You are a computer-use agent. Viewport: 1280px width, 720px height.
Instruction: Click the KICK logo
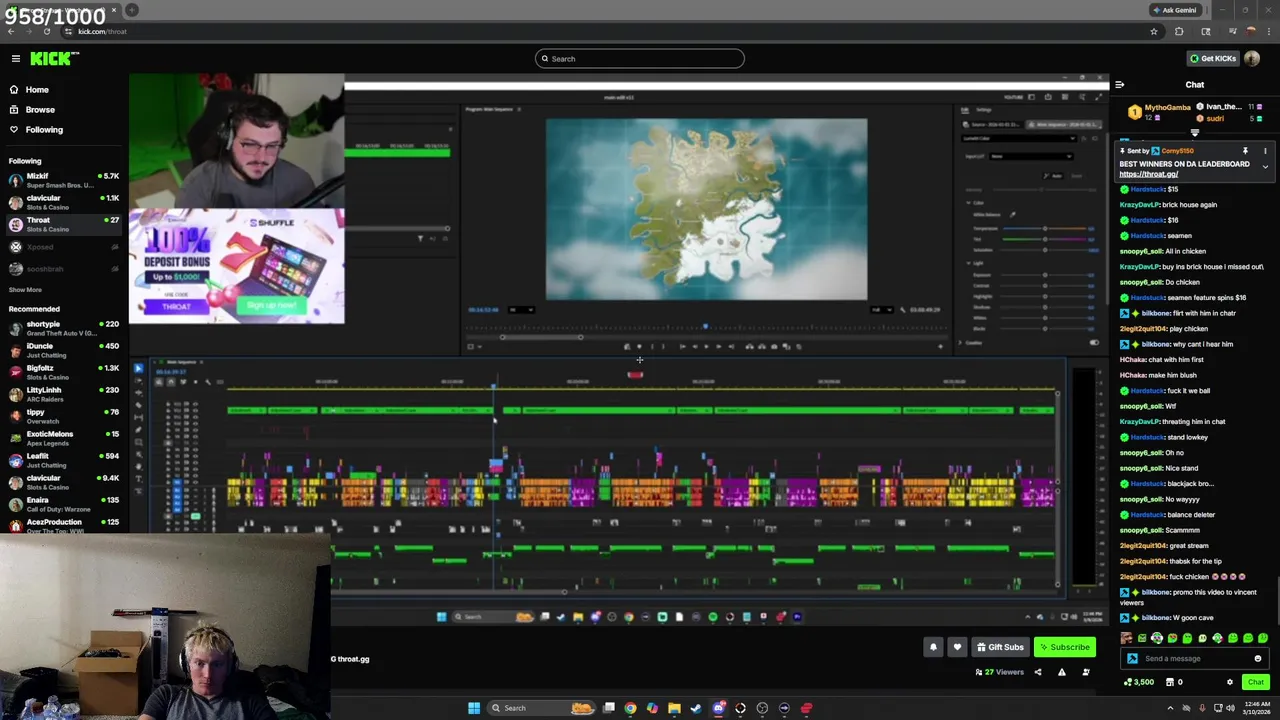(x=50, y=59)
